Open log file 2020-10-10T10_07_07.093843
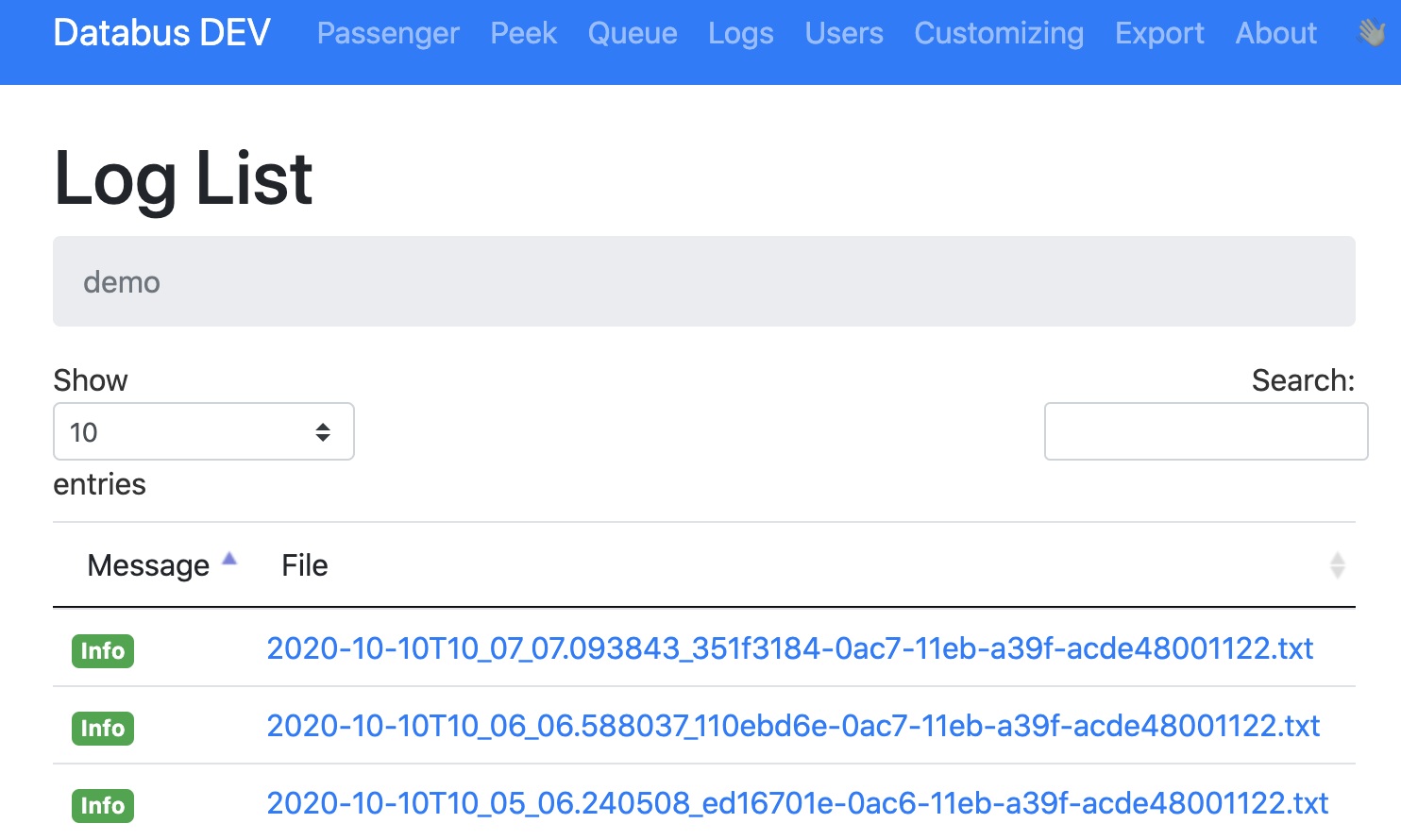Screen dimensions: 1401x840 click(x=790, y=648)
